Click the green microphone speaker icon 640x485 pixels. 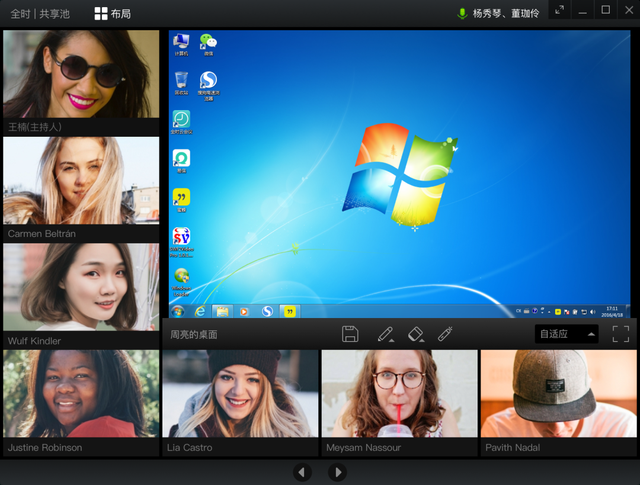pos(462,13)
